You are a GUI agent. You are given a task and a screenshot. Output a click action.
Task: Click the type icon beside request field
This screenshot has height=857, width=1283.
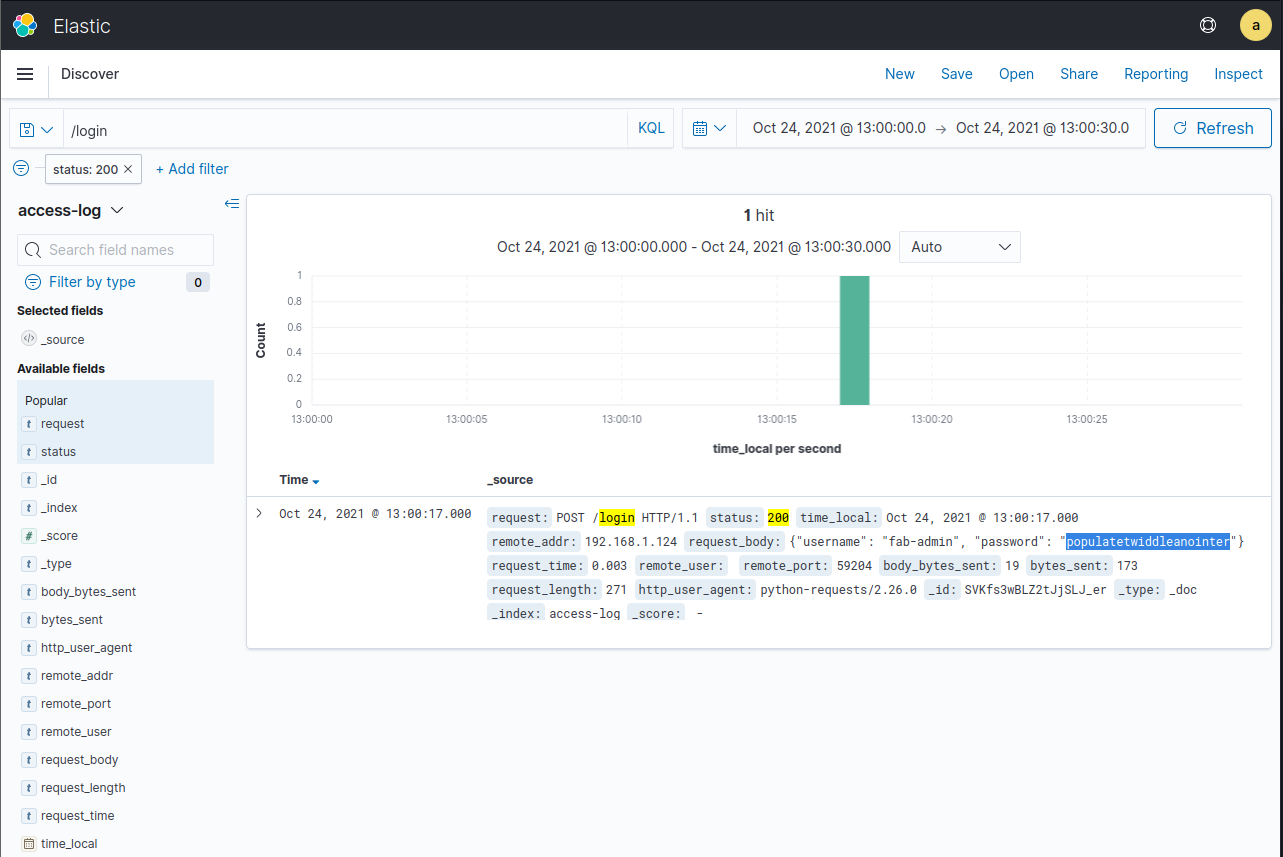tap(28, 424)
